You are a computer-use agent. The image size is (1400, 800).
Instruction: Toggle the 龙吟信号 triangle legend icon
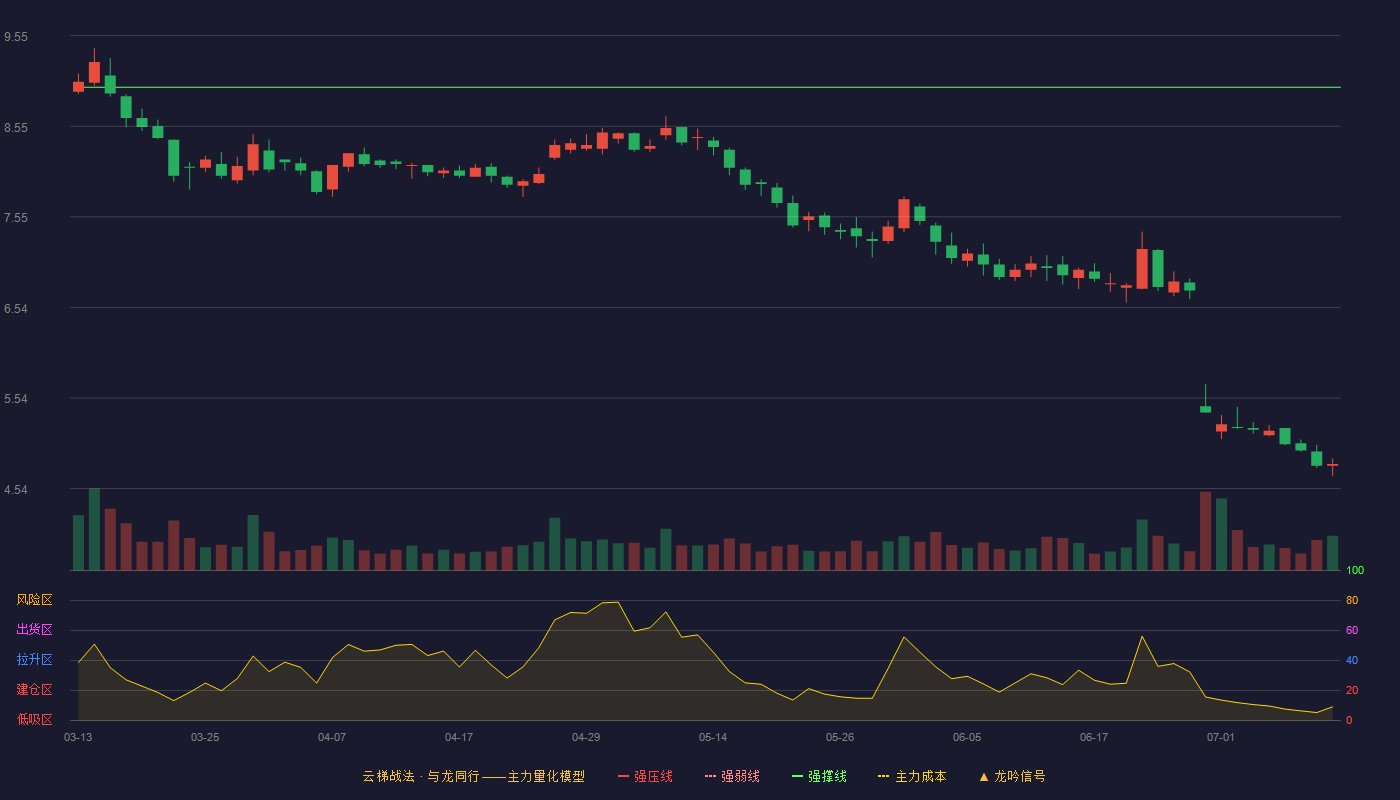(984, 776)
